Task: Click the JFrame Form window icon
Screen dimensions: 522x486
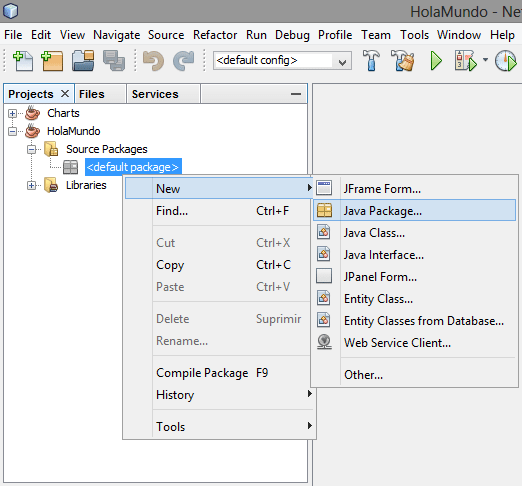Action: [324, 188]
